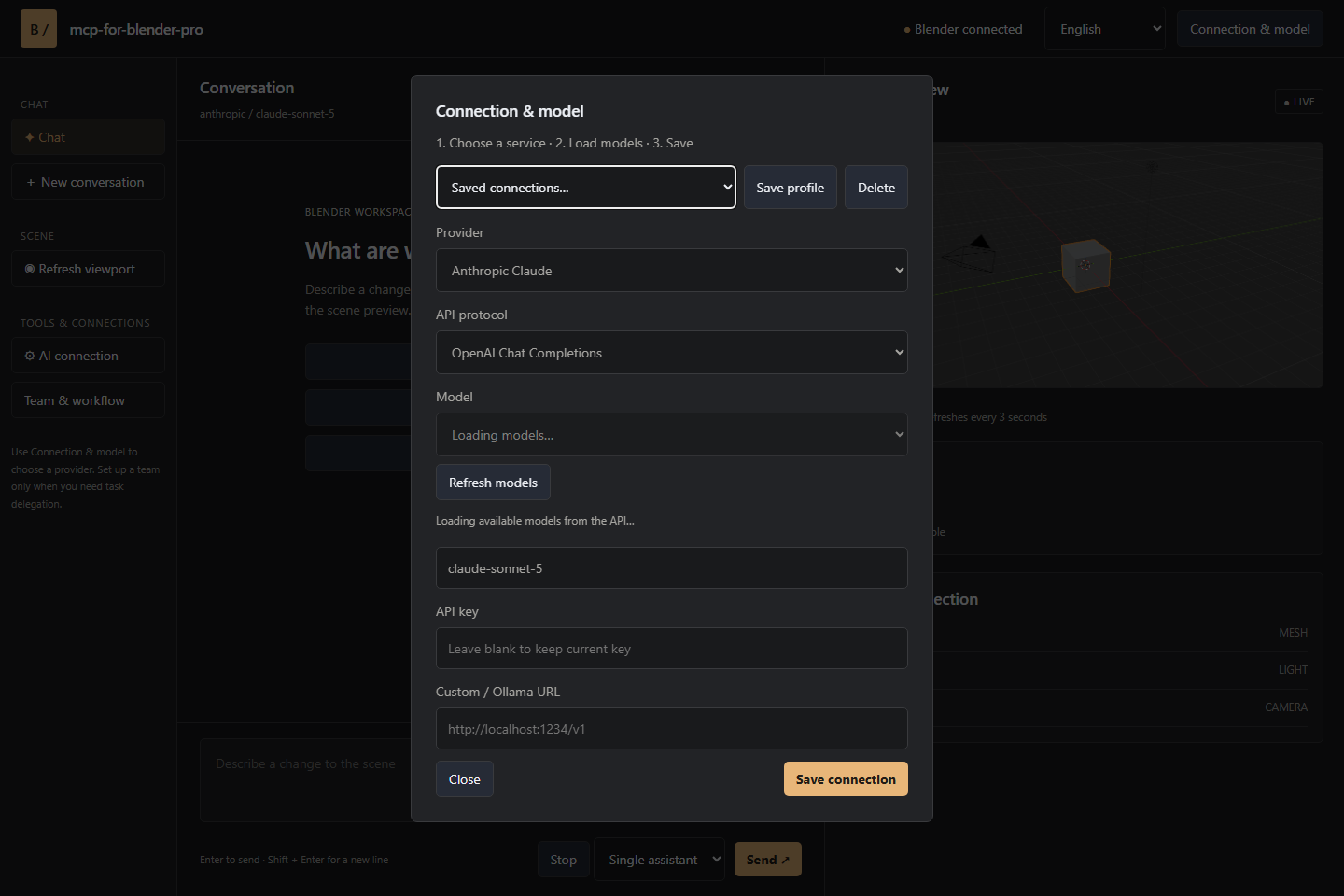
Task: Click the B/ app logo icon
Action: 38,29
